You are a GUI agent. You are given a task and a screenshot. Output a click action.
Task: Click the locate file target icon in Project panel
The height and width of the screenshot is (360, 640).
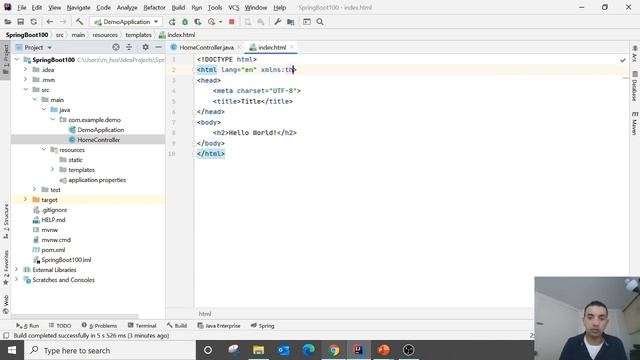[x=116, y=47]
